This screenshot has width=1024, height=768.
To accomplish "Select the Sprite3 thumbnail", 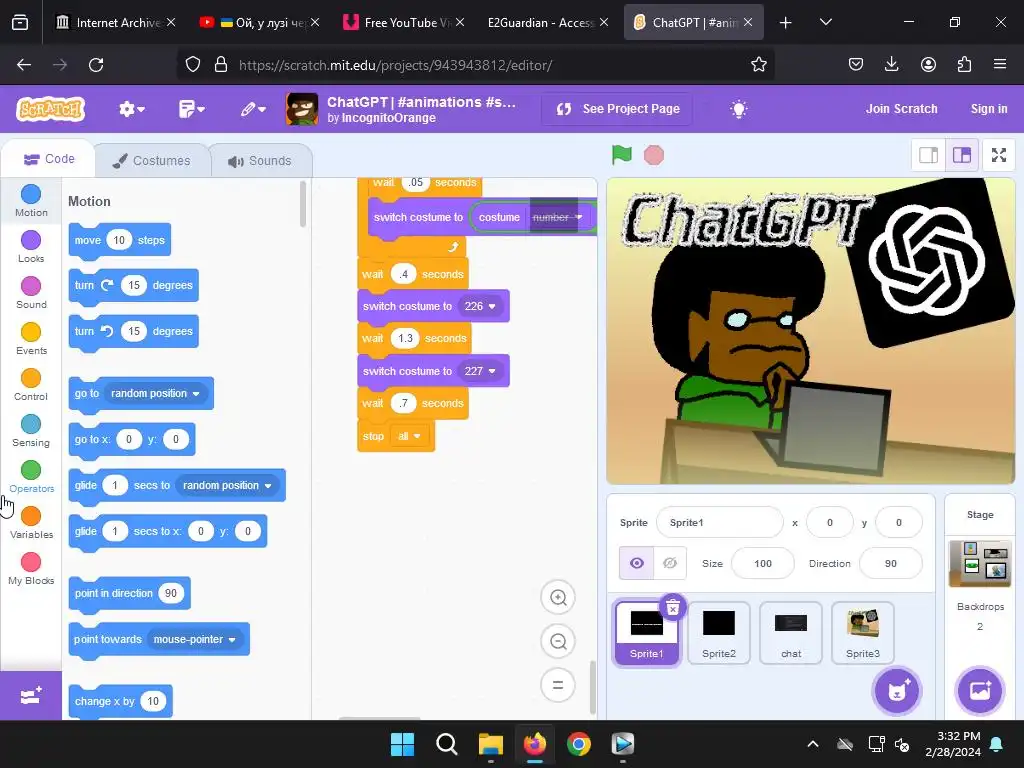I will (x=863, y=633).
